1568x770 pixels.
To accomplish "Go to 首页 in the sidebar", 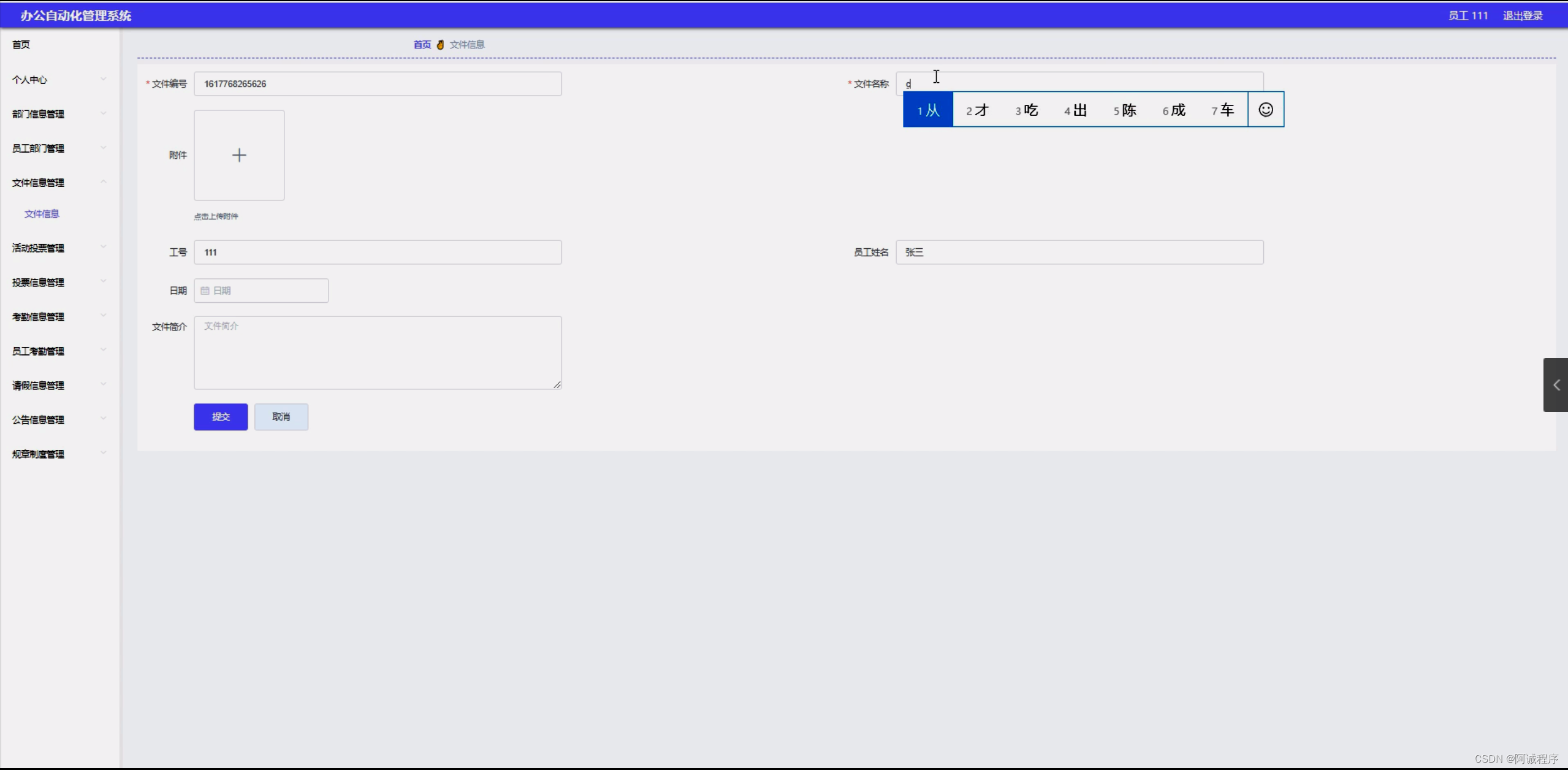I will pos(21,45).
